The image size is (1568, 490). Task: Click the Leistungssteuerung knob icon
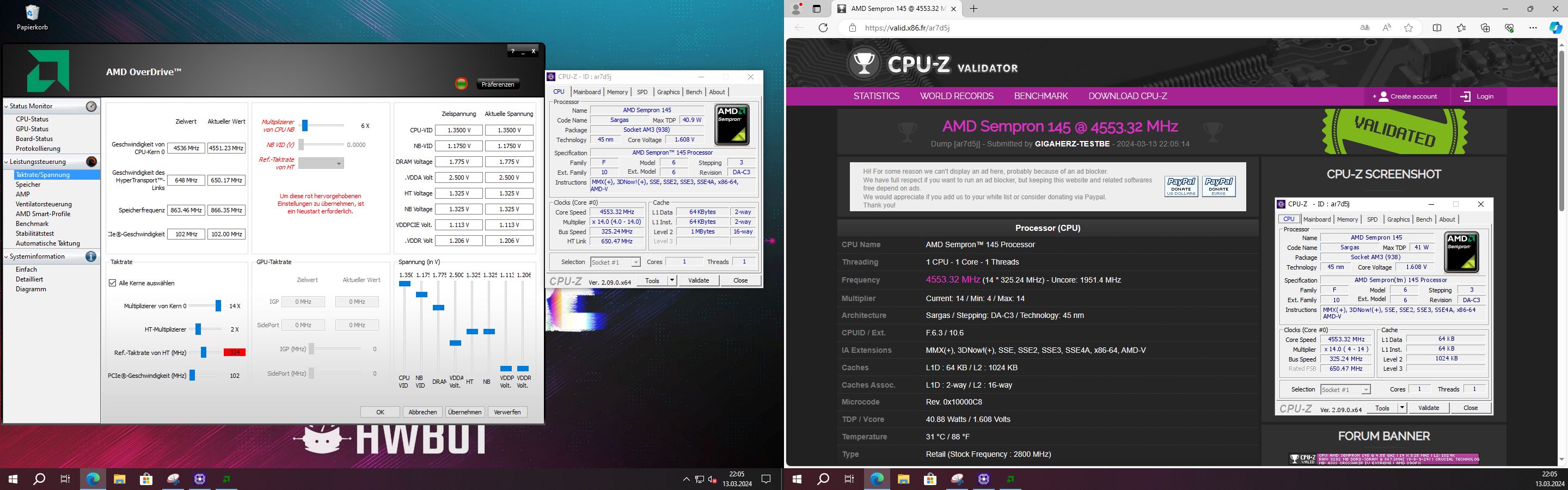point(91,162)
